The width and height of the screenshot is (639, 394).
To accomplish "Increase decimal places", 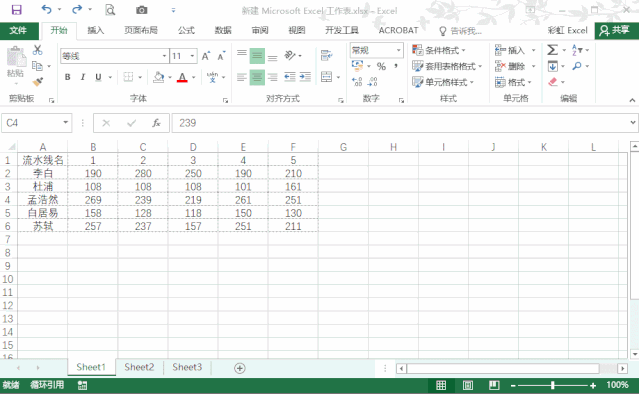I will (357, 82).
